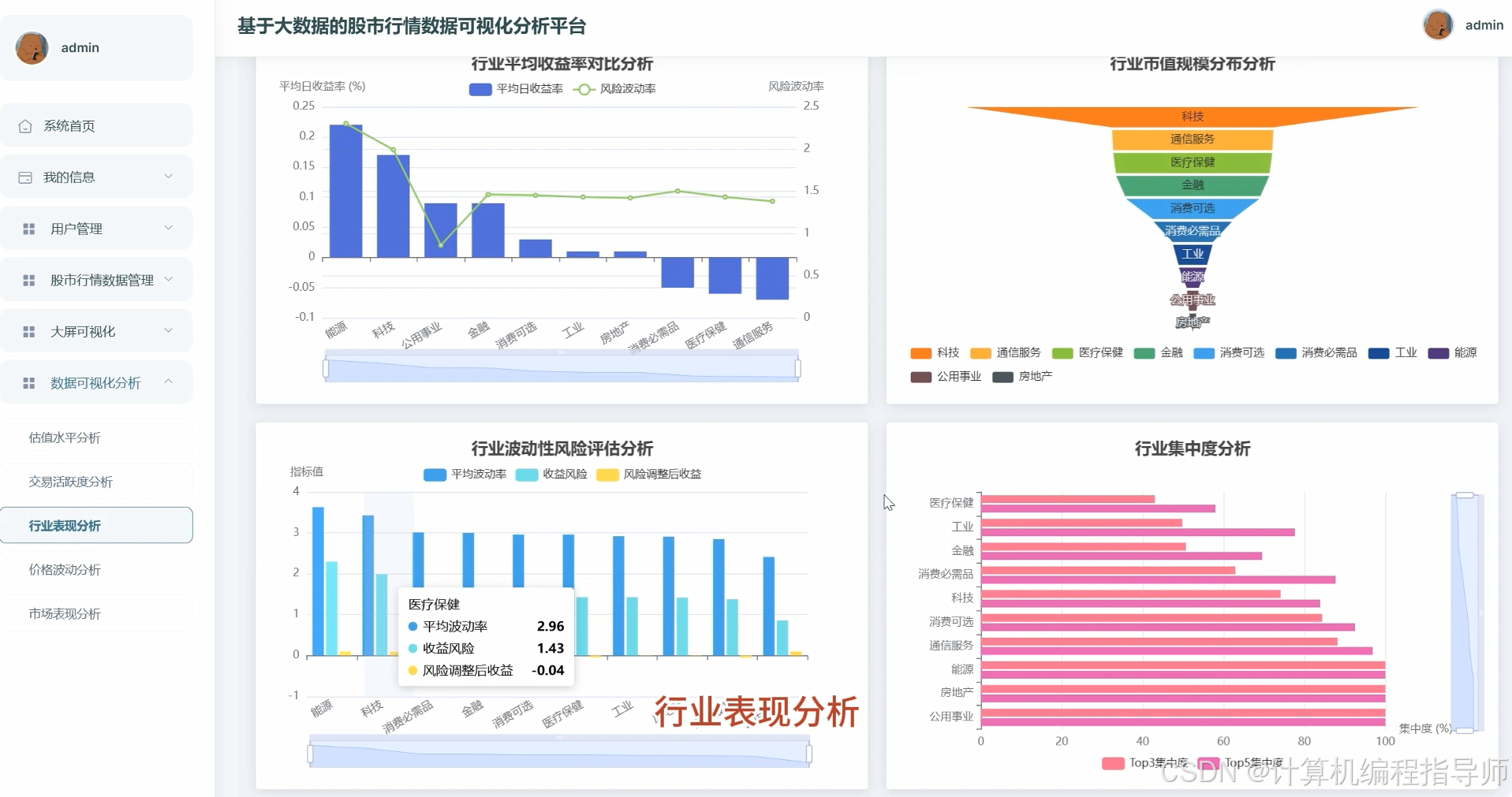Click the icon next to 数据可视化分析
The width and height of the screenshot is (1512, 797).
pyautogui.click(x=29, y=382)
